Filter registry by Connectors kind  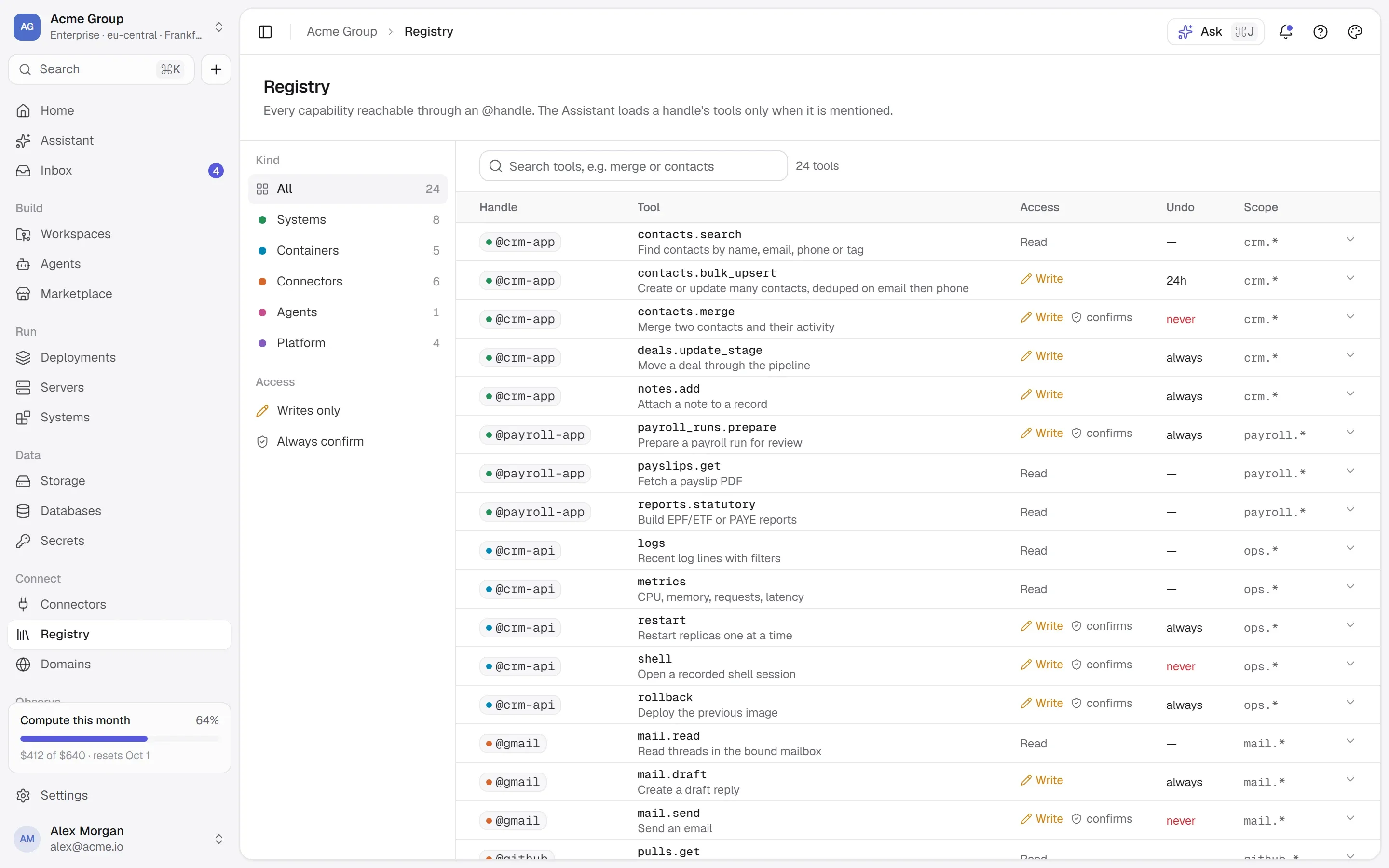(347, 281)
